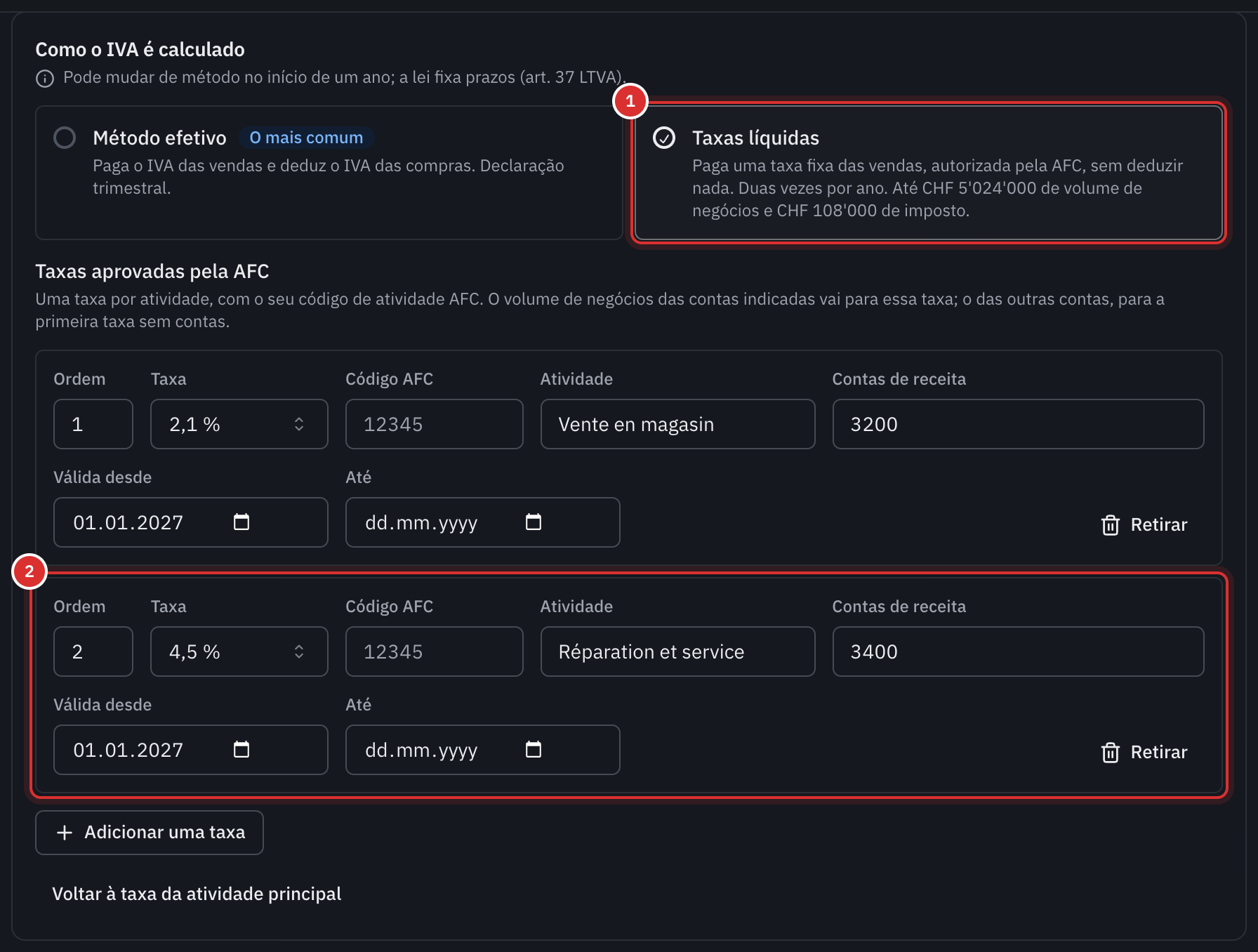Edit the Ordem field containing 1
Screen dimensions: 1258x952
click(x=93, y=424)
